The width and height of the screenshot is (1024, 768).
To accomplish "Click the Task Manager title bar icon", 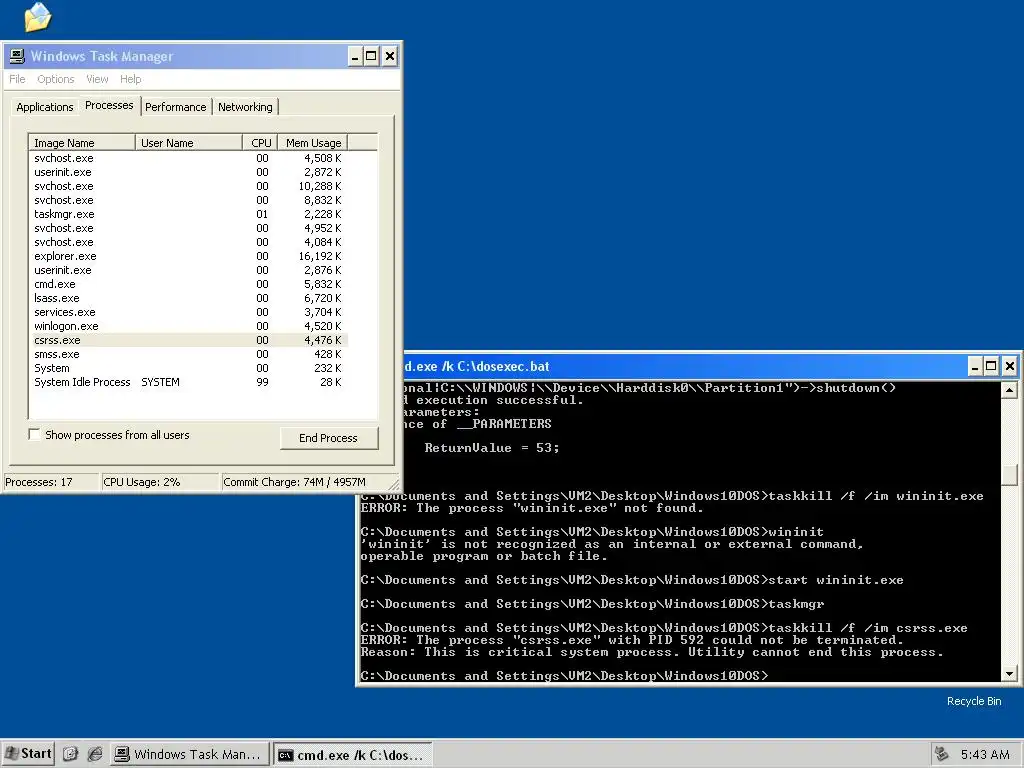I will (x=17, y=56).
